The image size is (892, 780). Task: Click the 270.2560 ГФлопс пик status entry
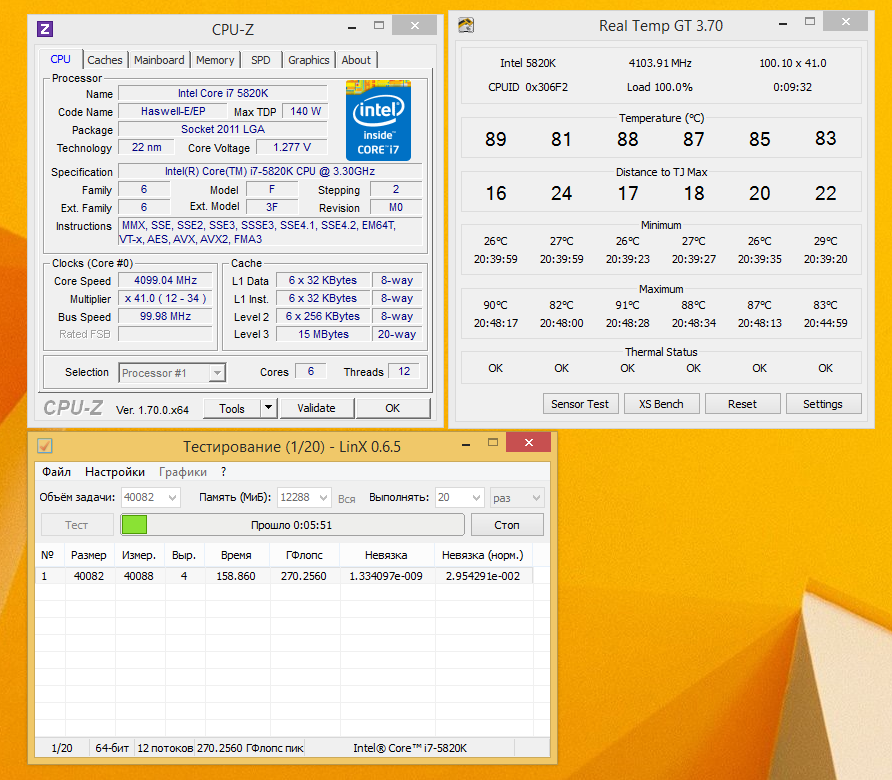click(x=250, y=748)
